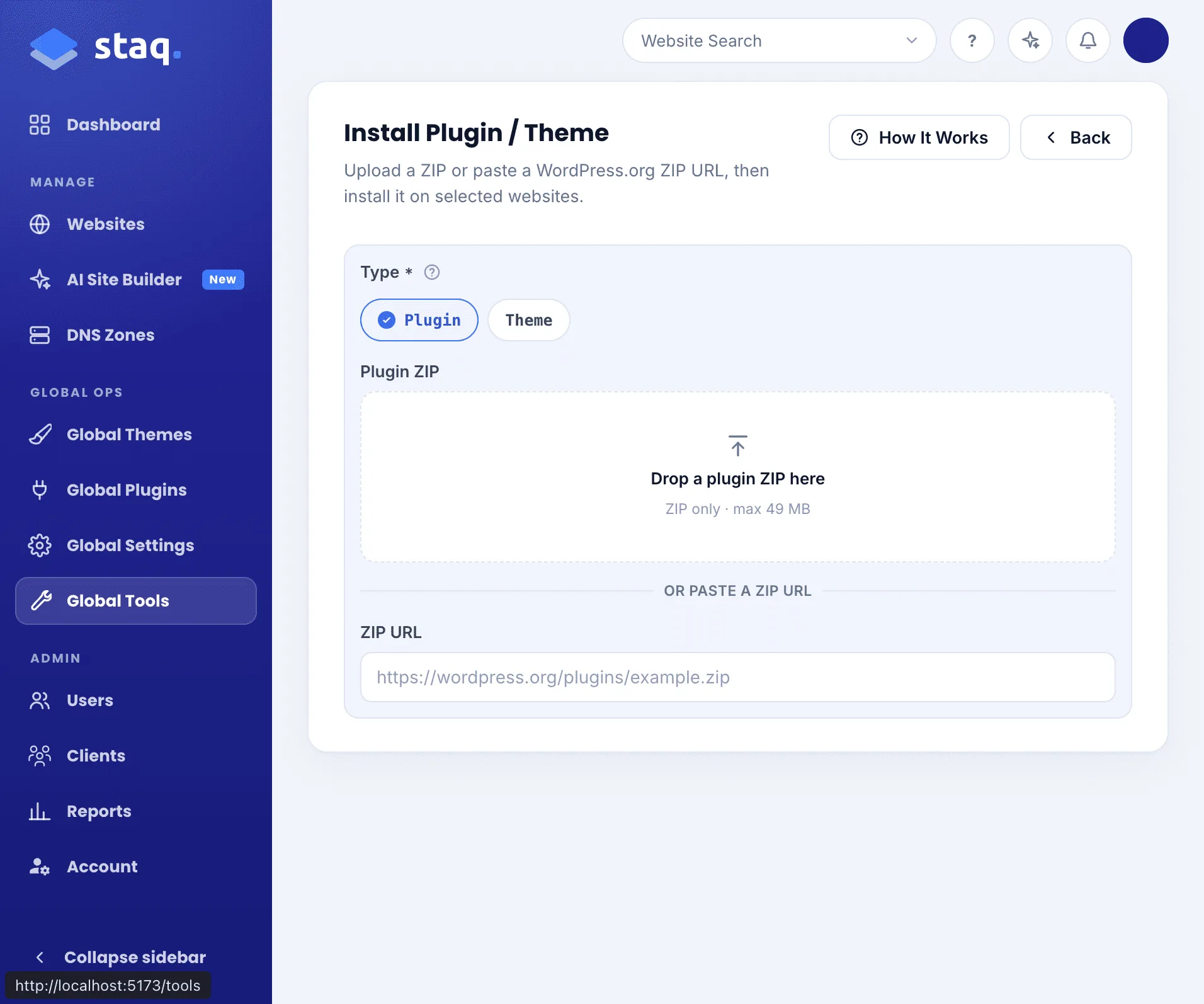Open Account page

[136, 867]
